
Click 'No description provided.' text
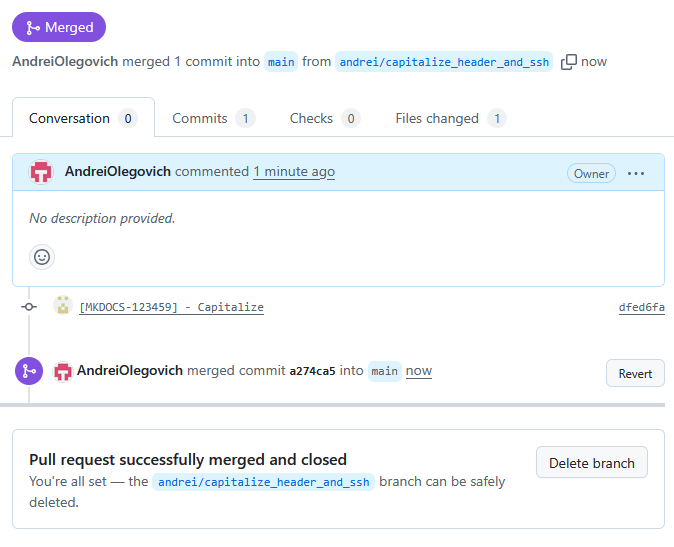tap(102, 218)
